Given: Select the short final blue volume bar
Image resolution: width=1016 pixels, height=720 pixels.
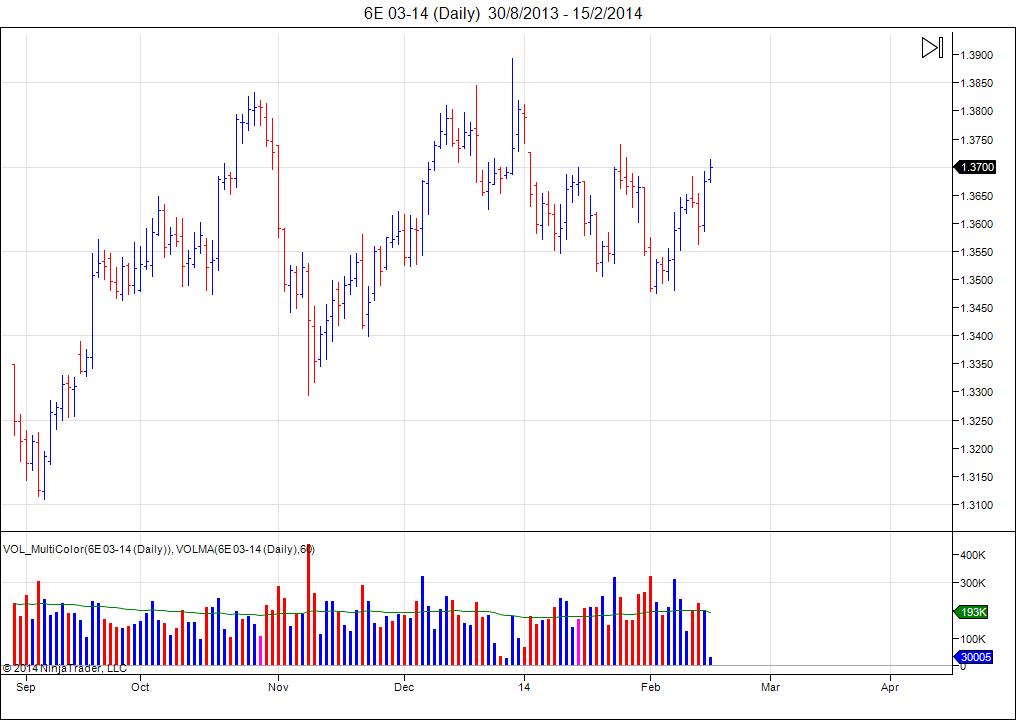Looking at the screenshot, I should (x=710, y=661).
